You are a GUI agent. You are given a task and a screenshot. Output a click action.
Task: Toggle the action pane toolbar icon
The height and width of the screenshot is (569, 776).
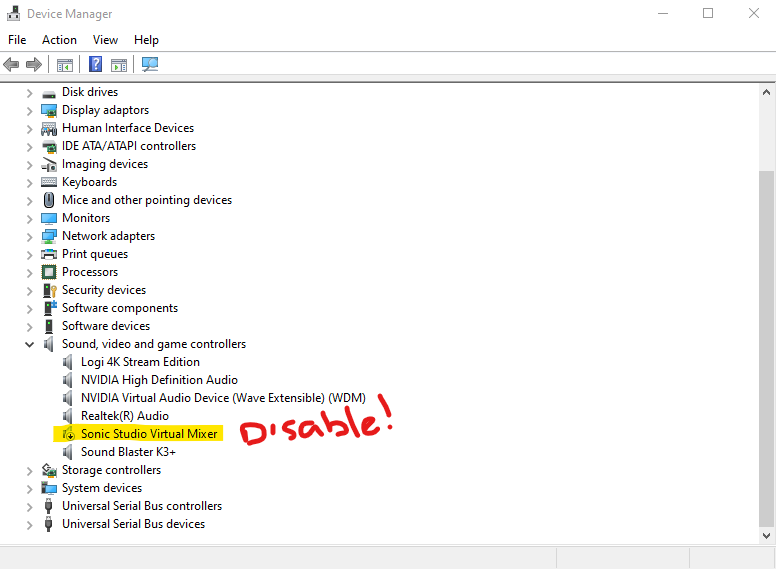pyautogui.click(x=119, y=65)
